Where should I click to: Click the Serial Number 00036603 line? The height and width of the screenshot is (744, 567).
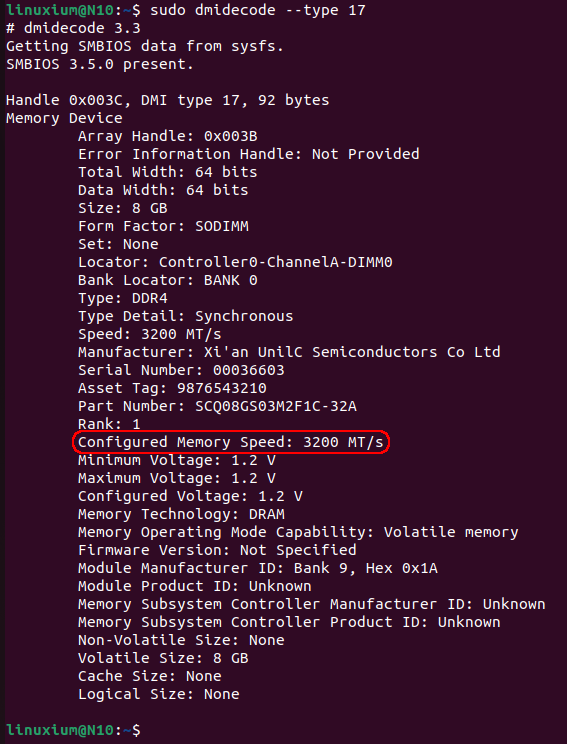pyautogui.click(x=181, y=370)
